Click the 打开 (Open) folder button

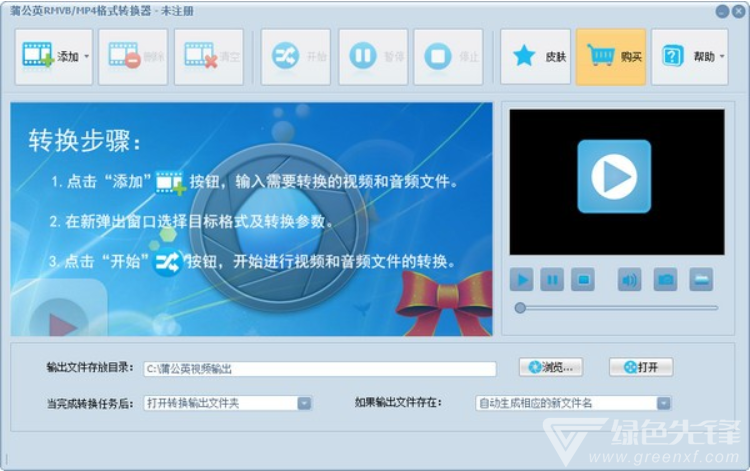pyautogui.click(x=640, y=367)
